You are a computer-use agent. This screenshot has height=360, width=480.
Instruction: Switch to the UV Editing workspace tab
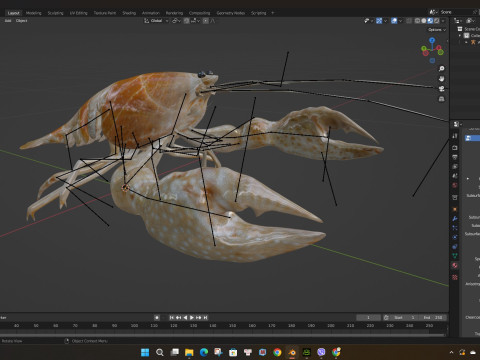click(78, 13)
